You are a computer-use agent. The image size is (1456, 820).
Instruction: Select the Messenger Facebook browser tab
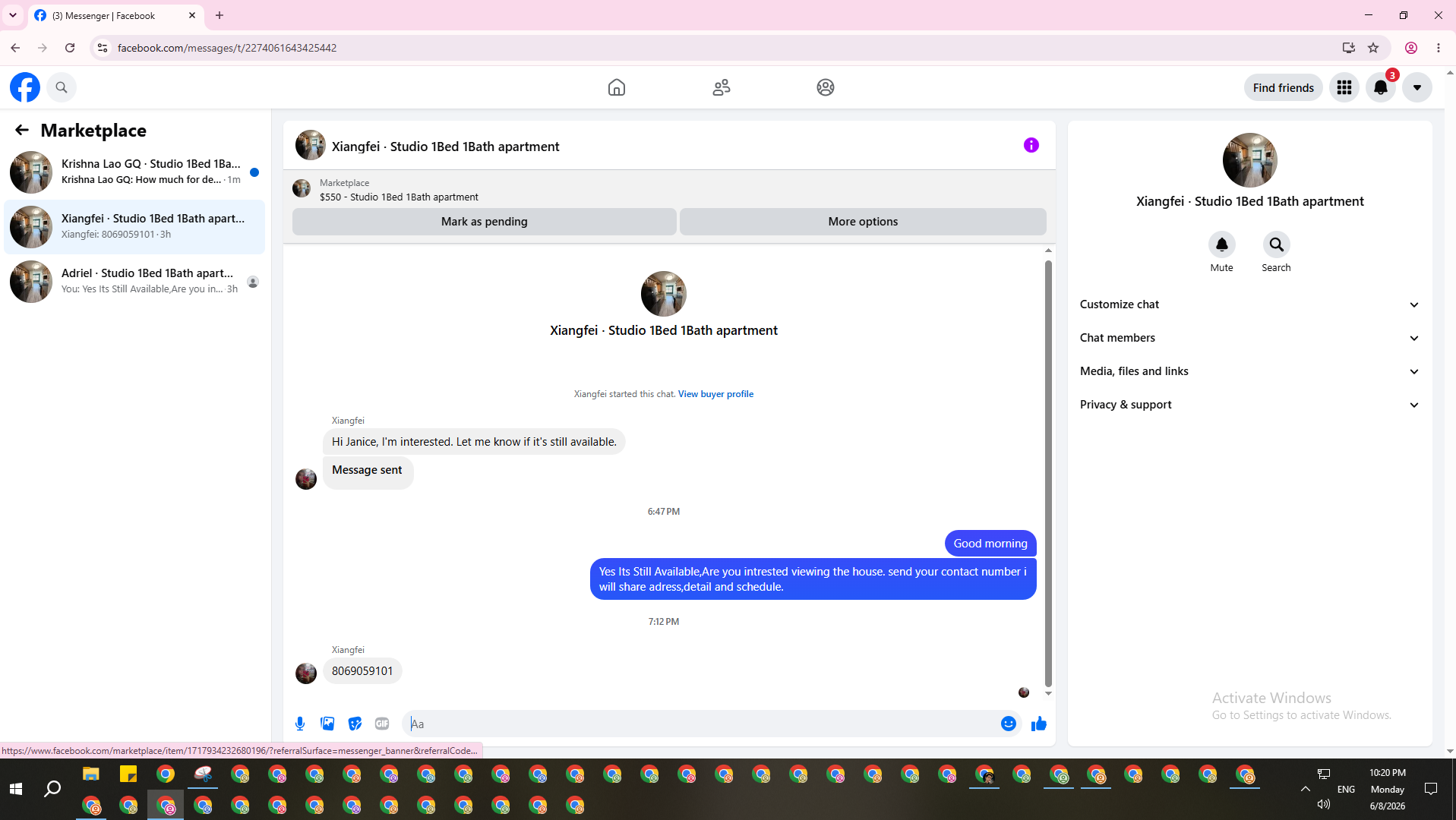[115, 15]
